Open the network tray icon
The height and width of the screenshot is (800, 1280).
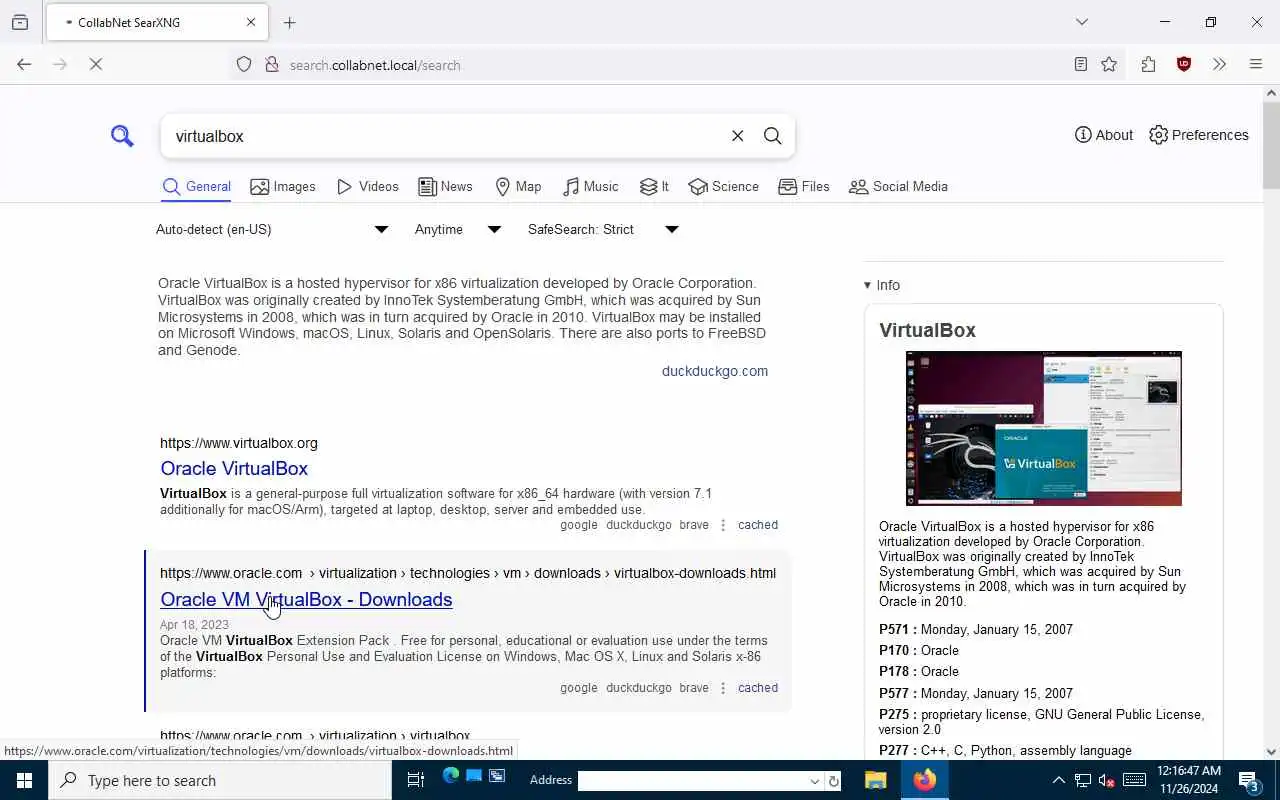[1083, 780]
